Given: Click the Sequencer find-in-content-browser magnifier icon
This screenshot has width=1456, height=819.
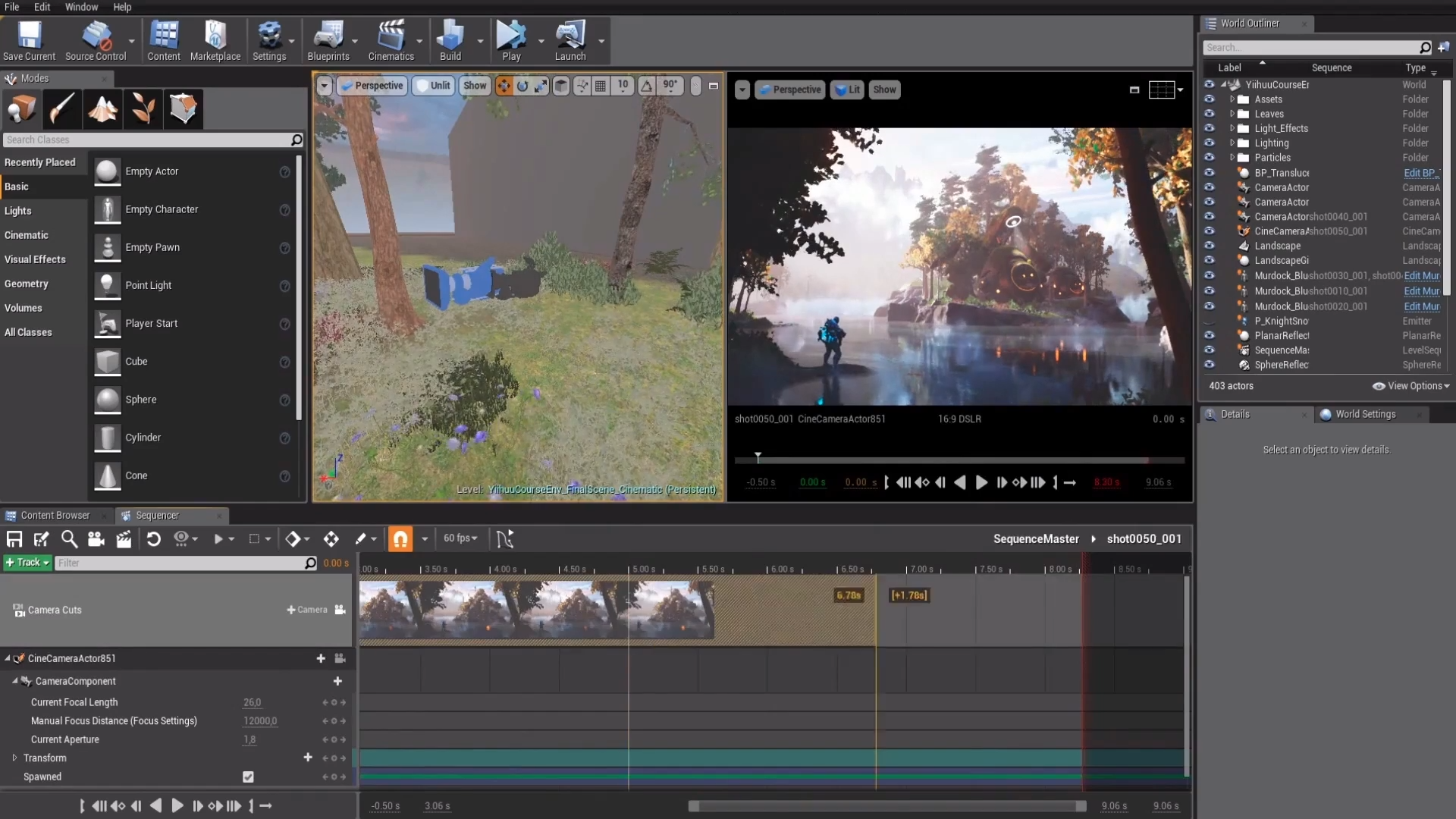Looking at the screenshot, I should (x=69, y=539).
